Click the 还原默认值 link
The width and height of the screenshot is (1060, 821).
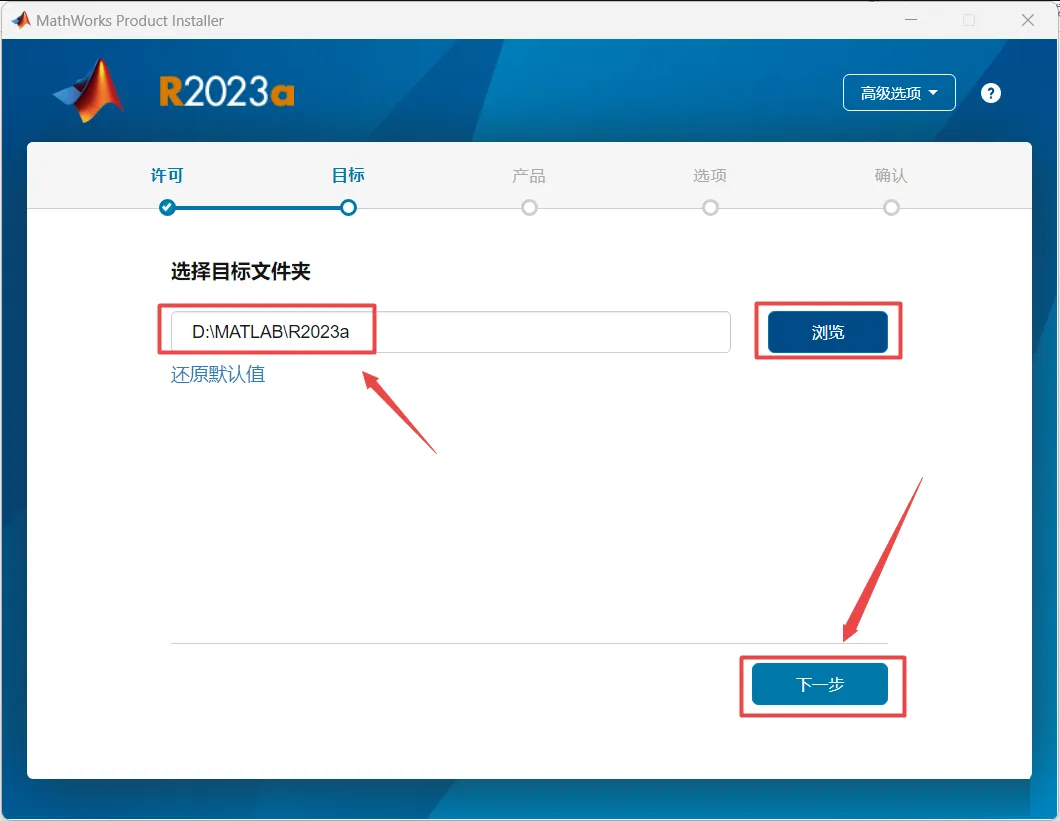tap(218, 375)
